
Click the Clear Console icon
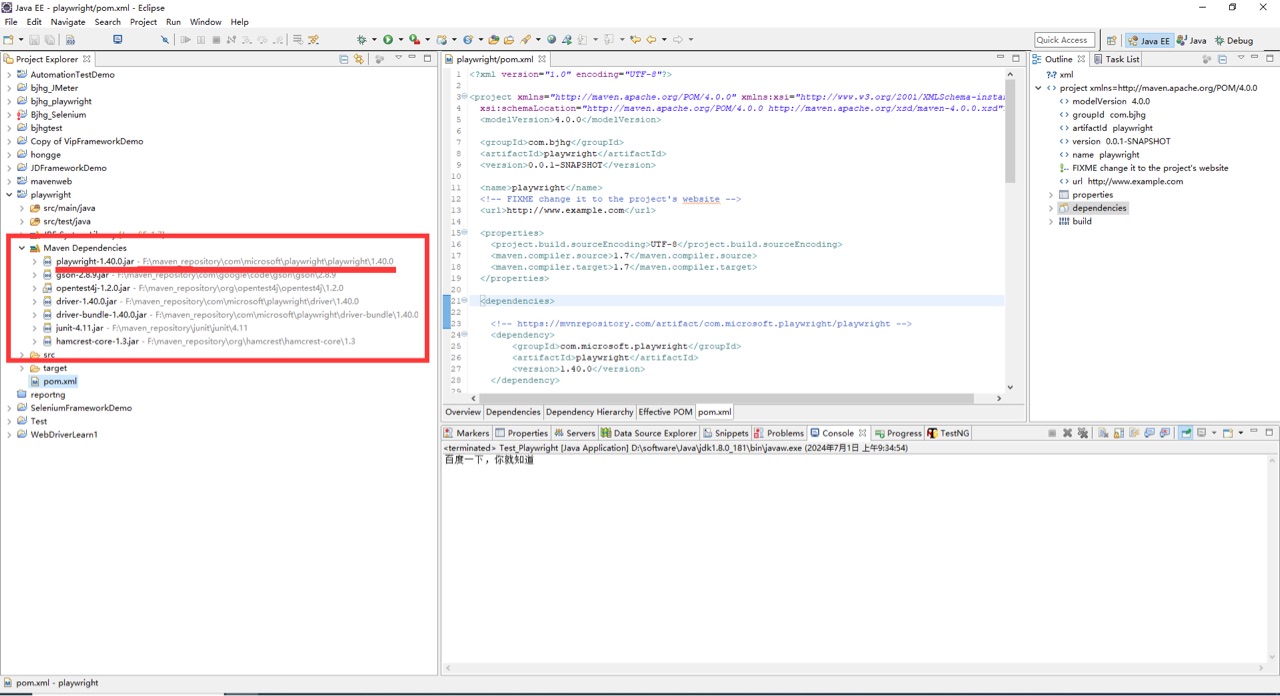1103,433
